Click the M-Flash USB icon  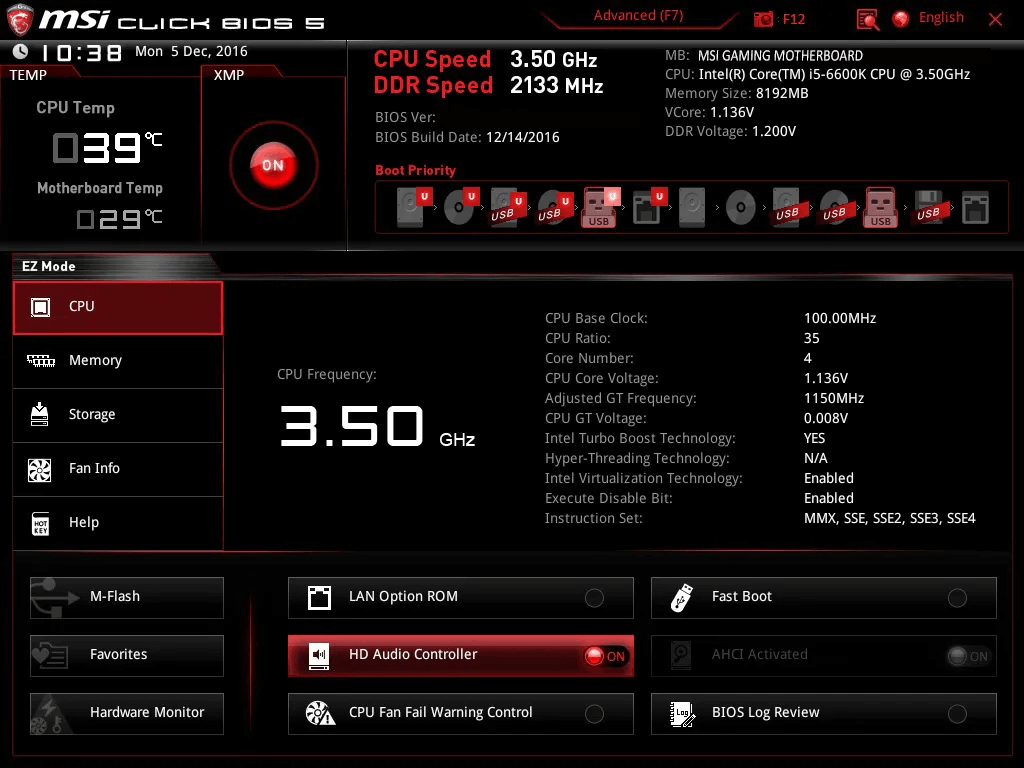(x=50, y=597)
